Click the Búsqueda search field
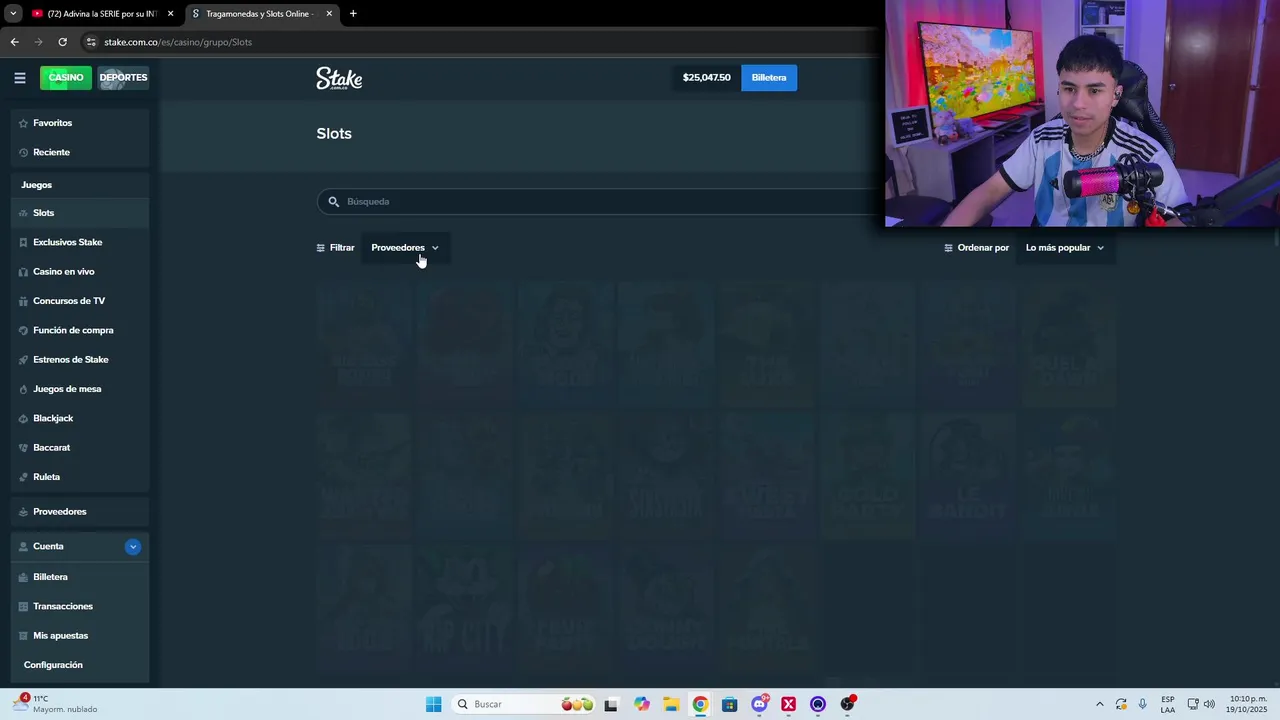 point(600,201)
